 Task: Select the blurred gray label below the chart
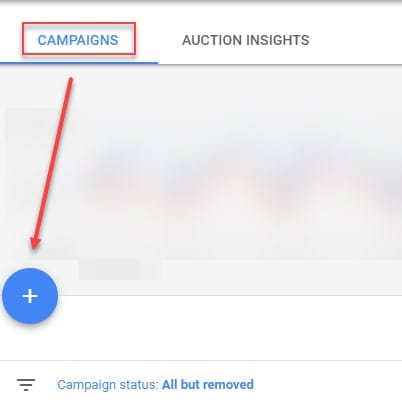[x=120, y=270]
